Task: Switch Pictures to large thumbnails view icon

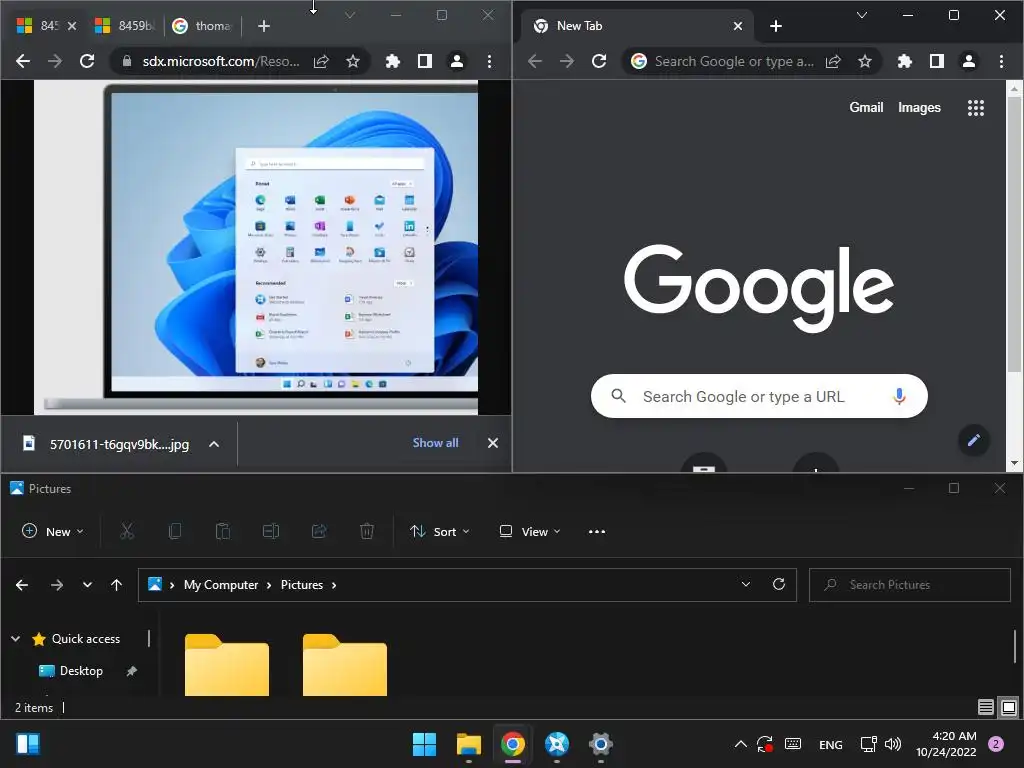Action: [x=1009, y=707]
